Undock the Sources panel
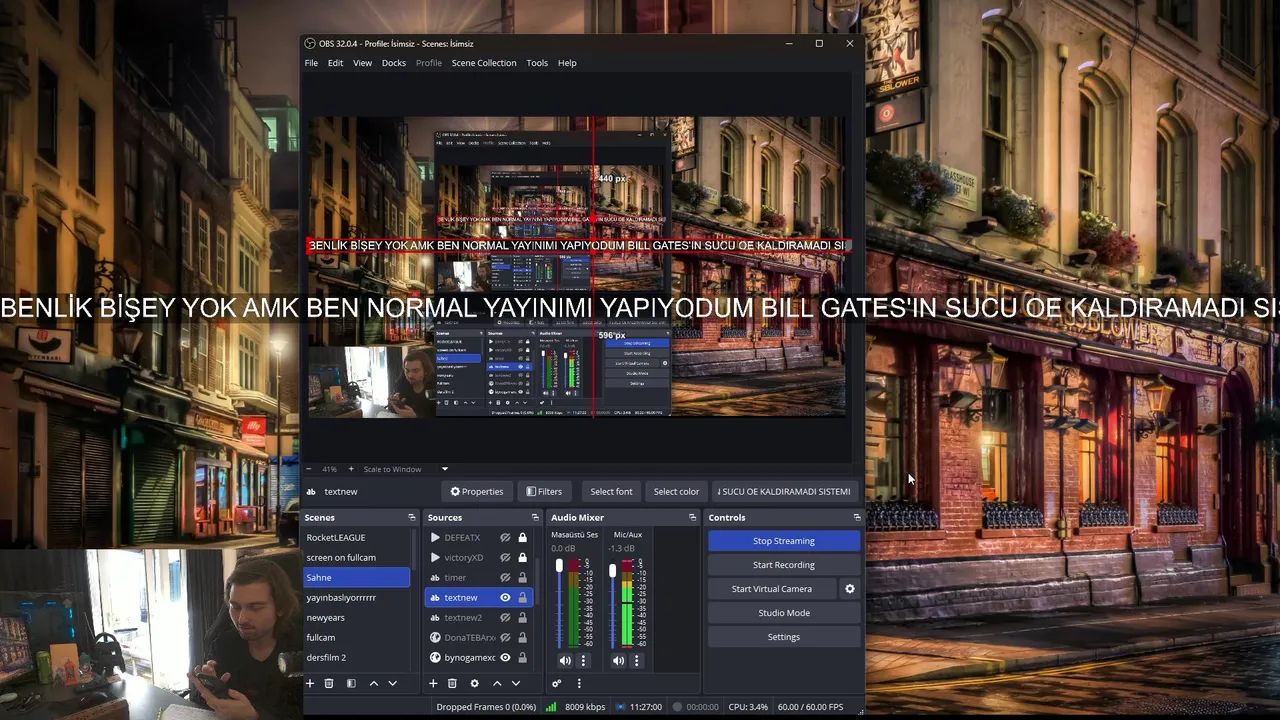The height and width of the screenshot is (720, 1280). [x=535, y=517]
